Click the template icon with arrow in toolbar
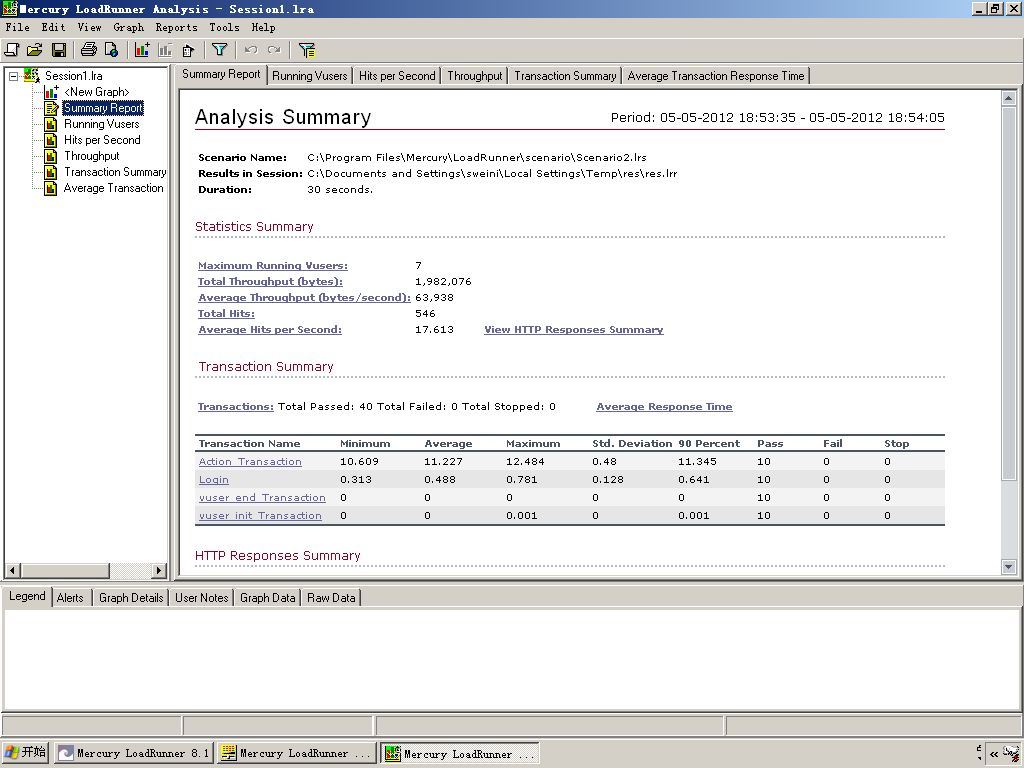The height and width of the screenshot is (768, 1024). point(189,50)
